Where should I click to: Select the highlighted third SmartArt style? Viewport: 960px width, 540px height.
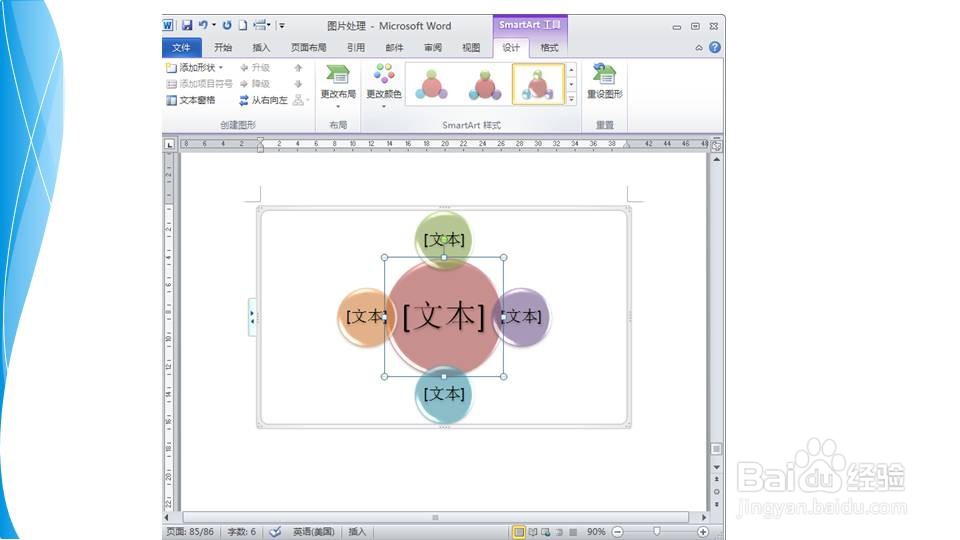tap(538, 84)
